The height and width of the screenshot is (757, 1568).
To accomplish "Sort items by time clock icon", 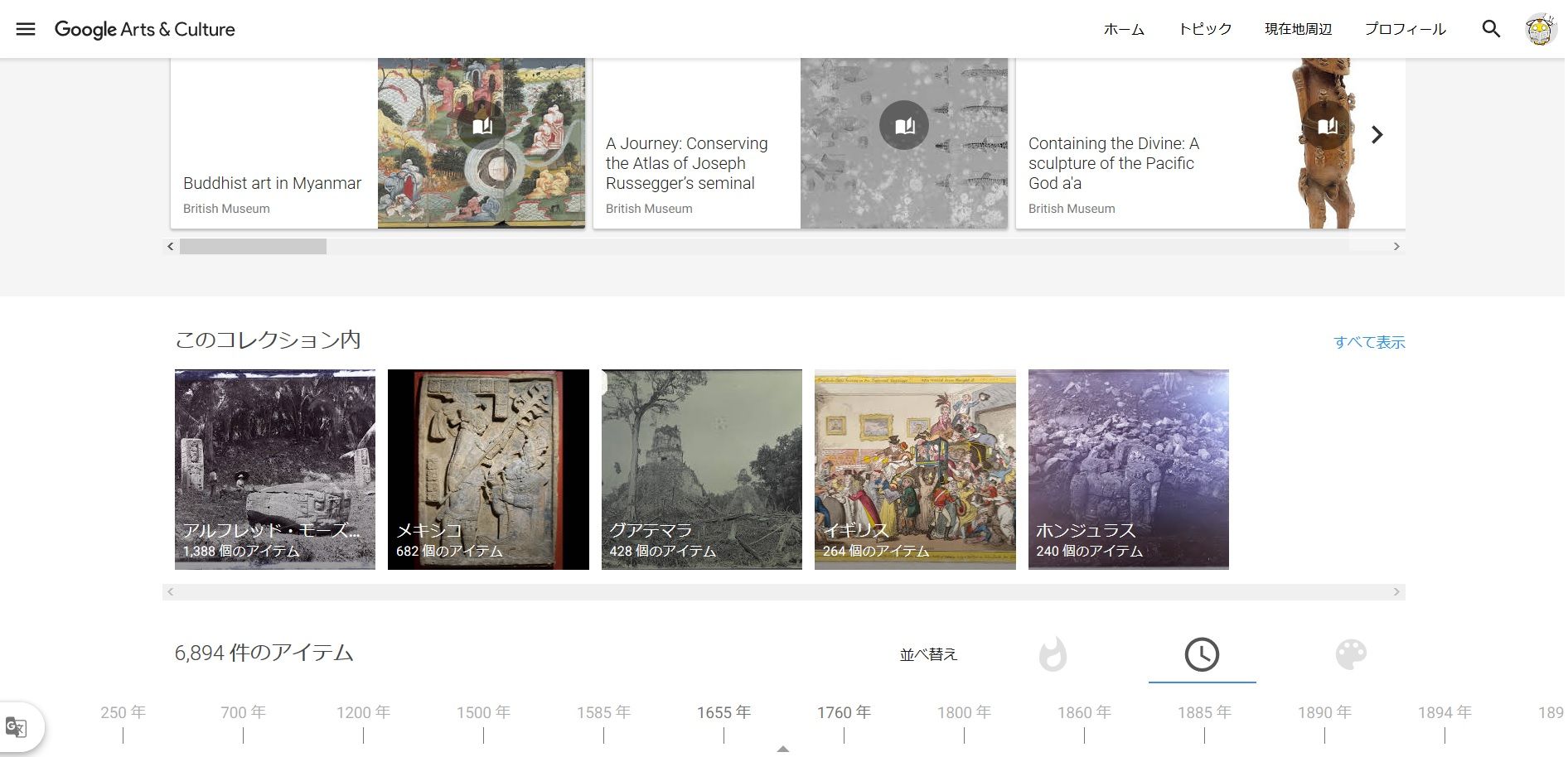I will (1202, 654).
